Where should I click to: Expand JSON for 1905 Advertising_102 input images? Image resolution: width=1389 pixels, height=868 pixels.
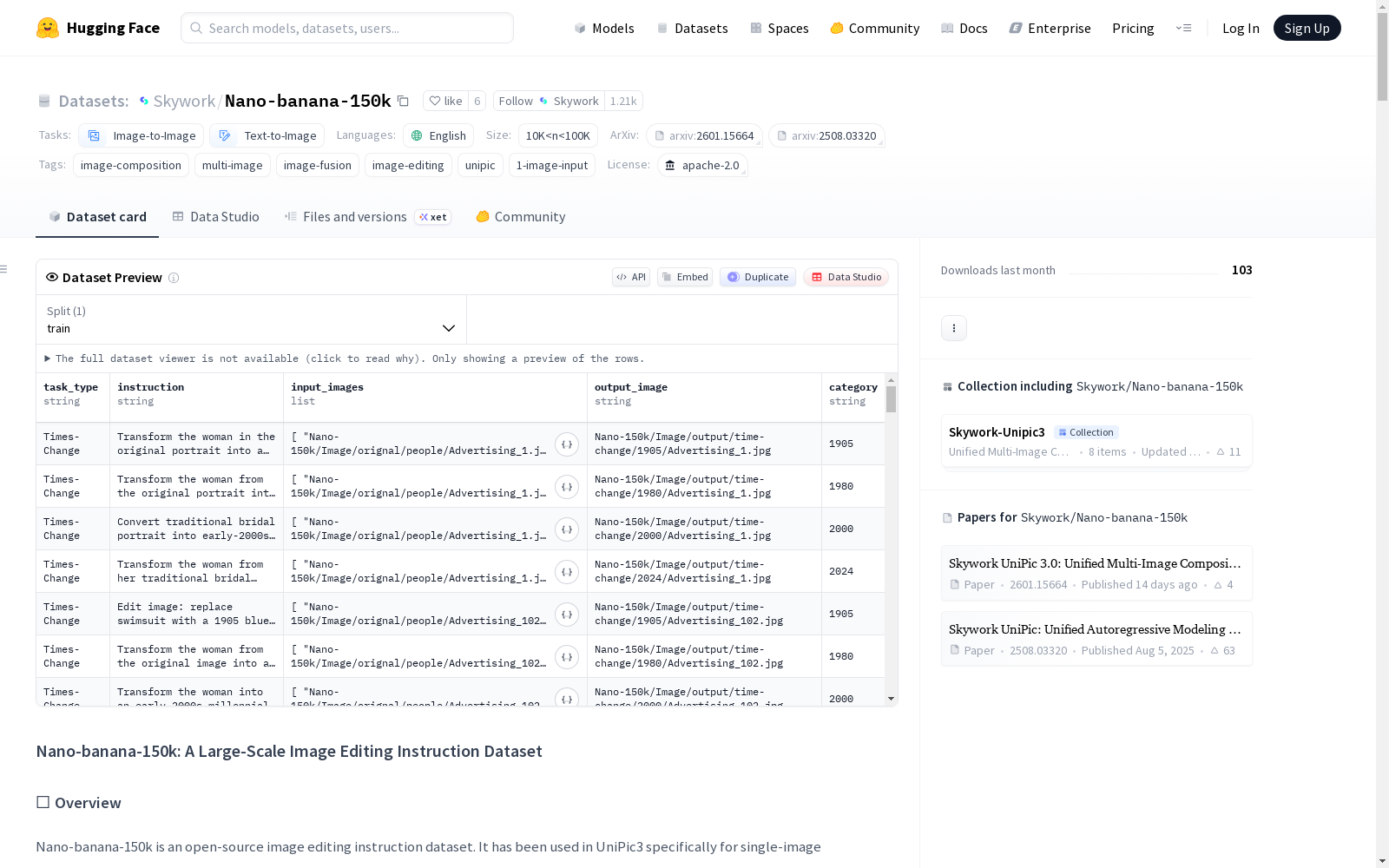(x=567, y=615)
